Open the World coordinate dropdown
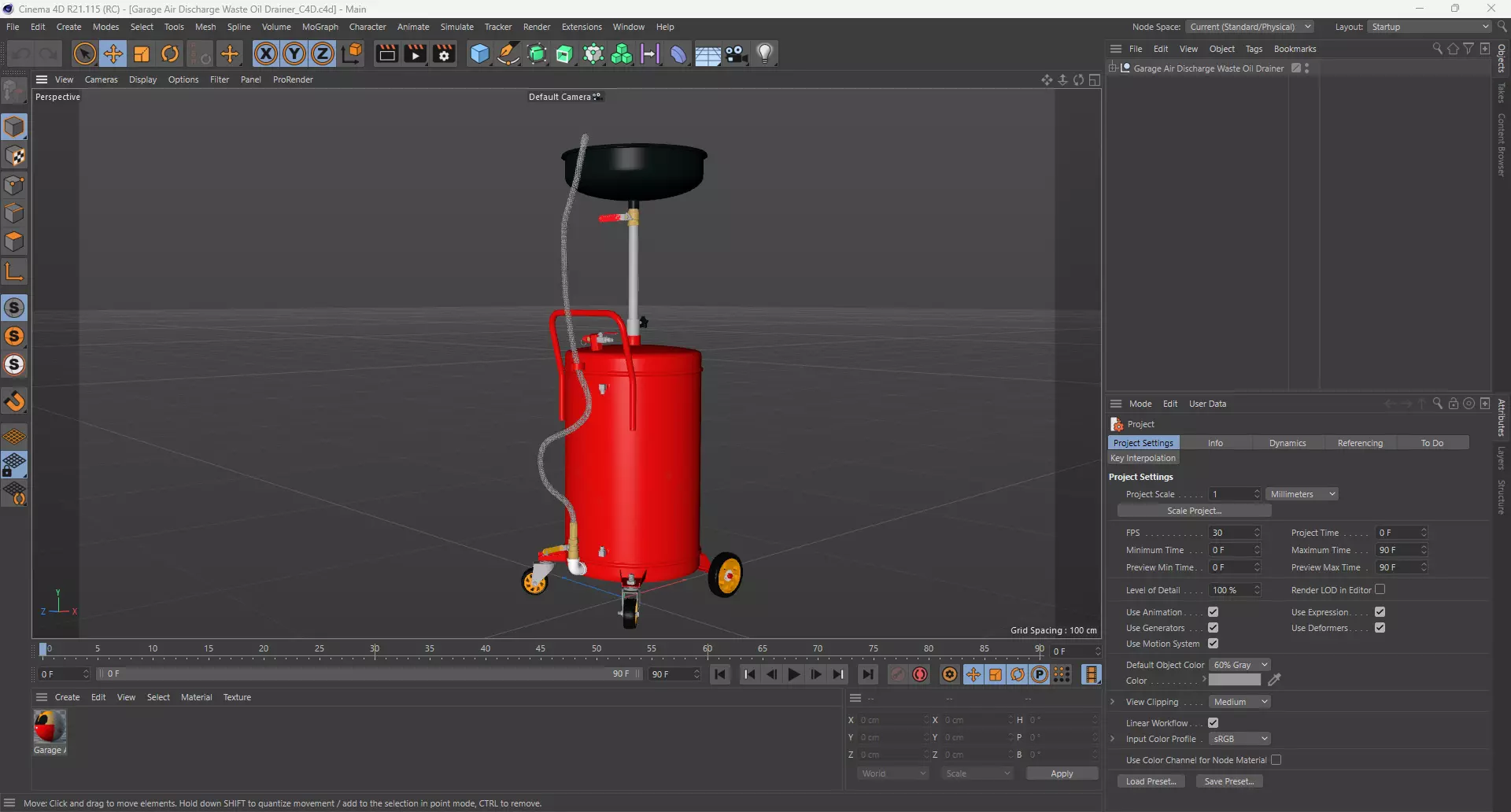The image size is (1511, 812). pyautogui.click(x=893, y=773)
